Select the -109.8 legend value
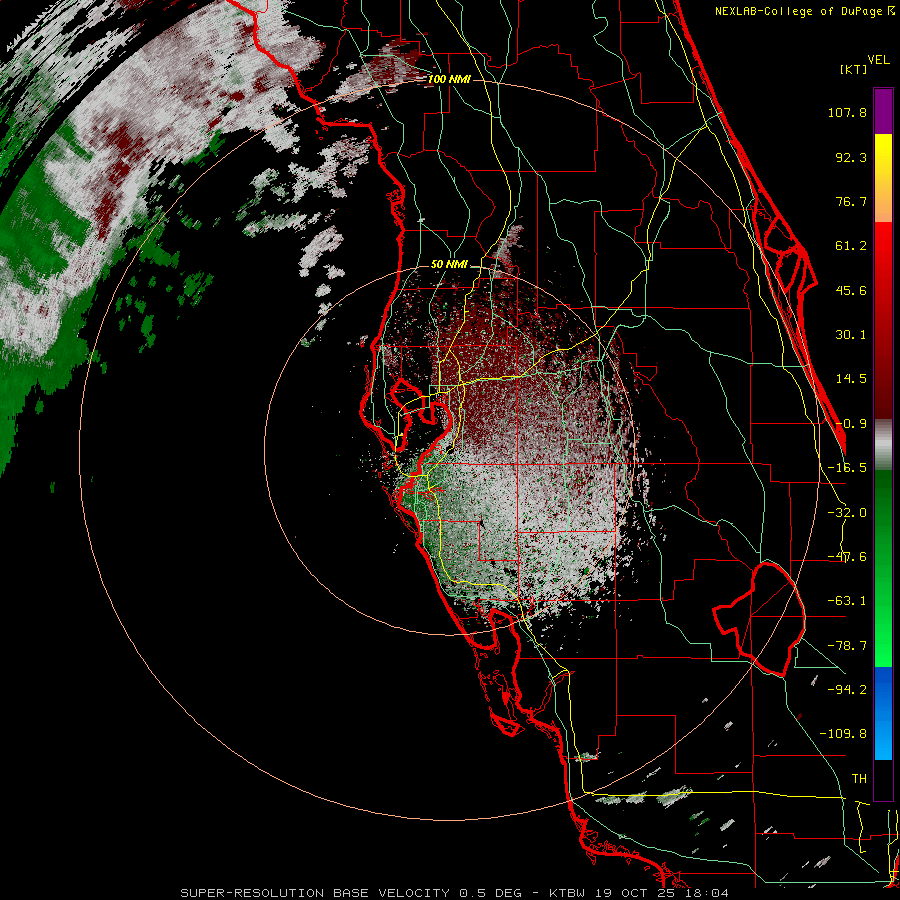 pyautogui.click(x=843, y=734)
